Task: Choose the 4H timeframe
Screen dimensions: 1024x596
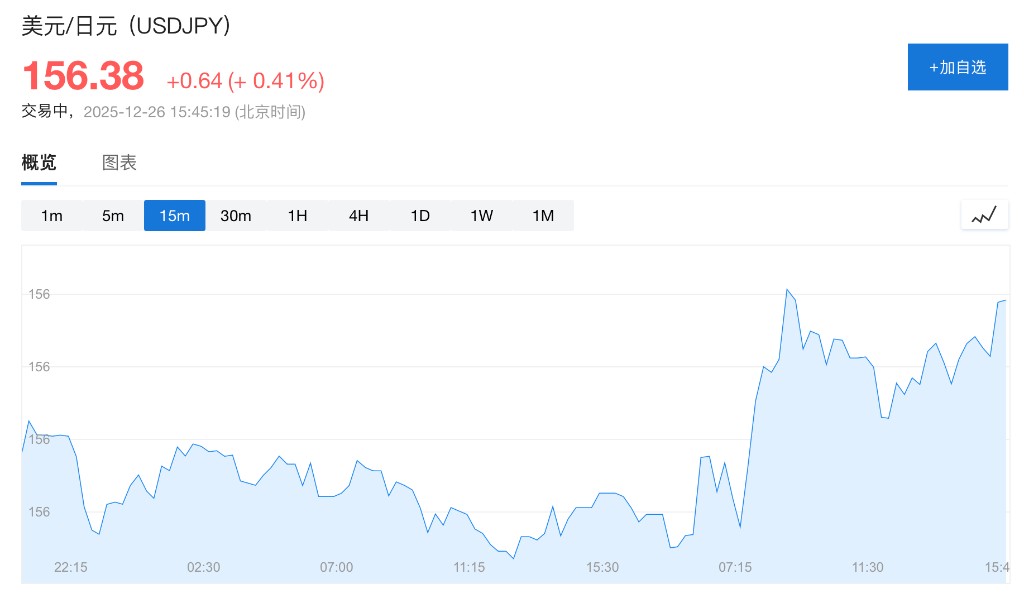Action: pos(358,216)
